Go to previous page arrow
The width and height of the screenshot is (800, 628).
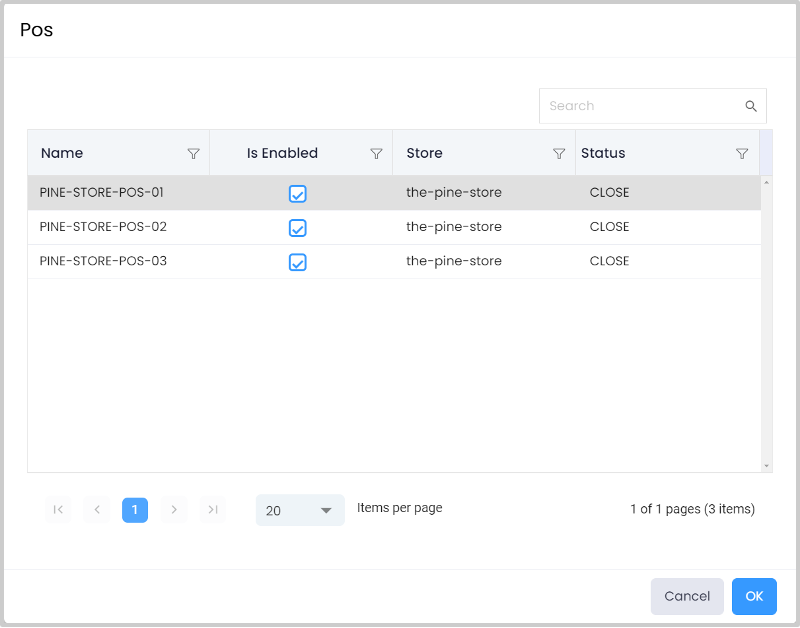[x=97, y=510]
